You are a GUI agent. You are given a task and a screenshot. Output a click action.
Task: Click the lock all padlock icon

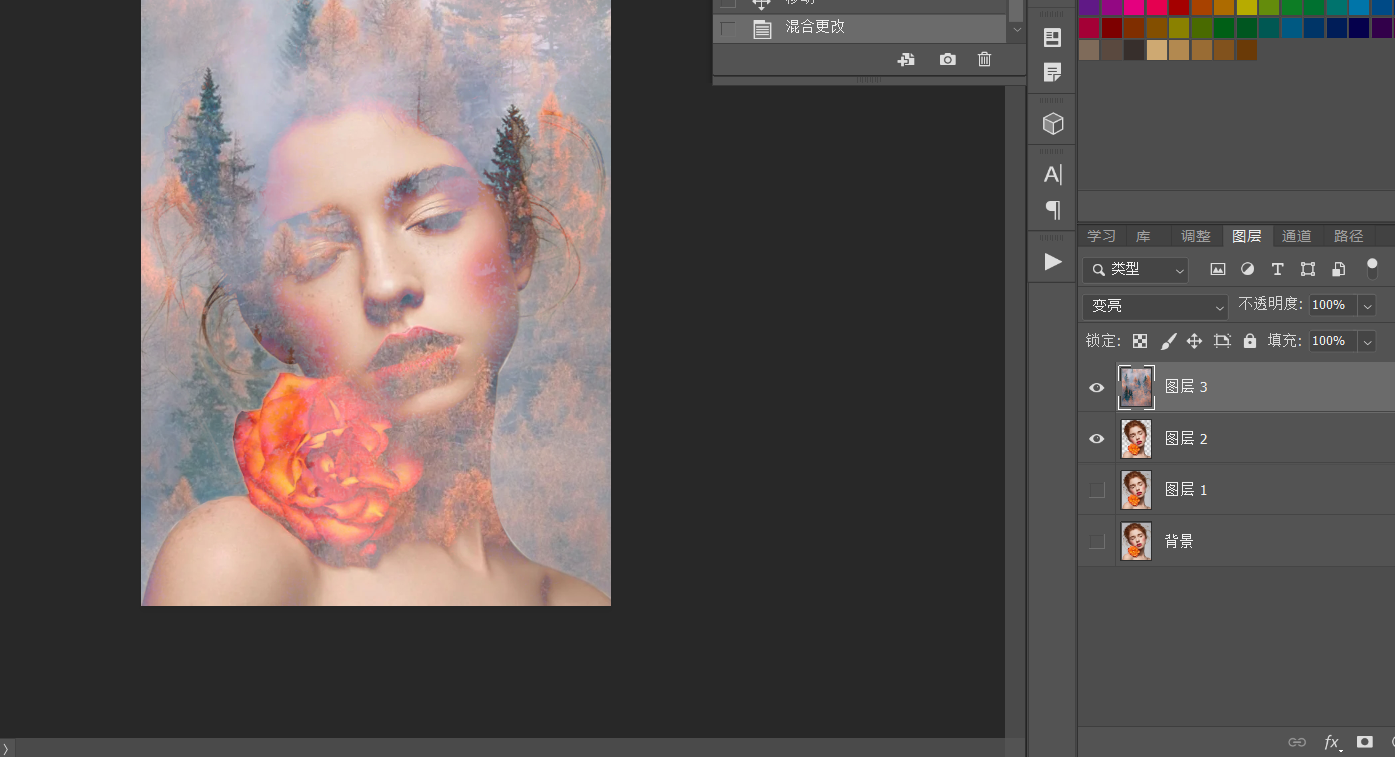pos(1249,341)
